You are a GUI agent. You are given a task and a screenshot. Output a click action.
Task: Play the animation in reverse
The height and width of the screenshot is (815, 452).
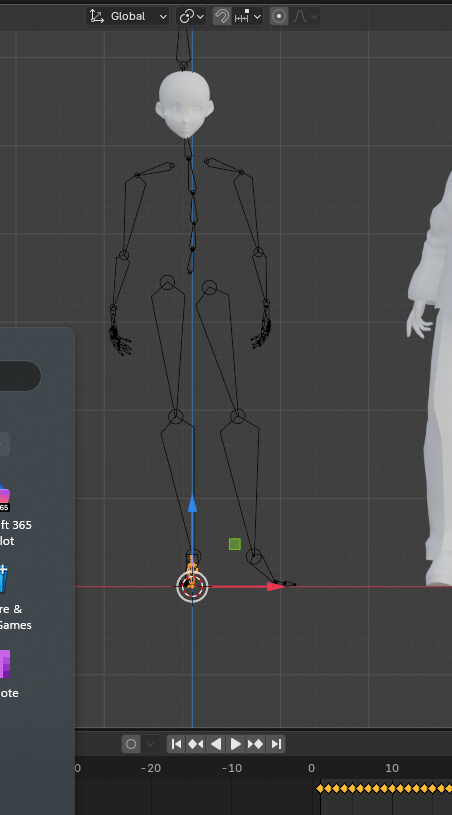click(x=216, y=744)
